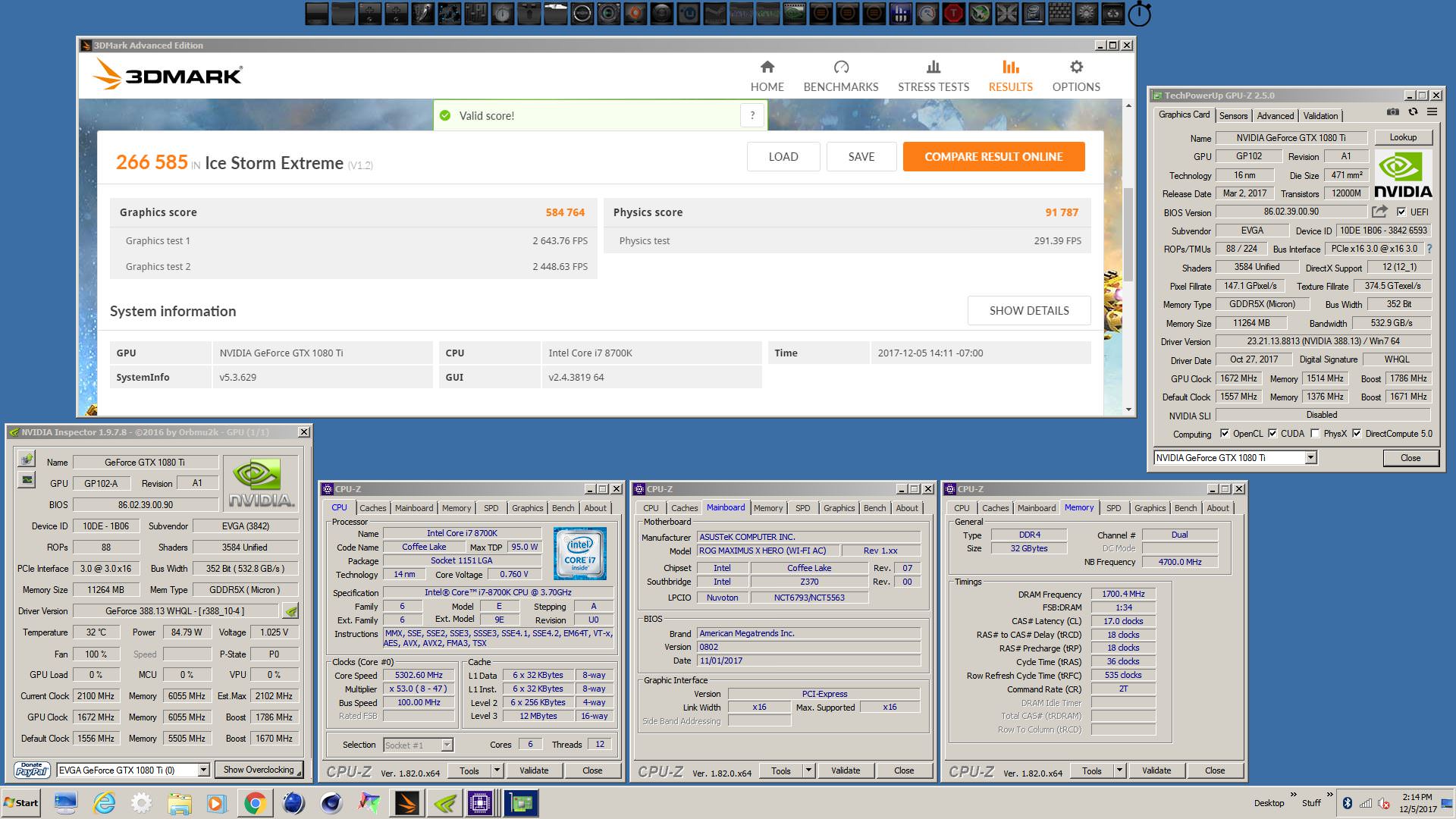The width and height of the screenshot is (1456, 819).
Task: Click the SAVE button in 3DMark
Action: point(861,156)
